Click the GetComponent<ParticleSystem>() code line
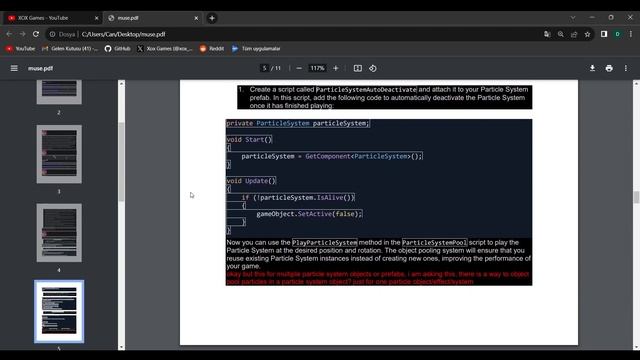Image resolution: width=640 pixels, height=360 pixels. (x=331, y=156)
